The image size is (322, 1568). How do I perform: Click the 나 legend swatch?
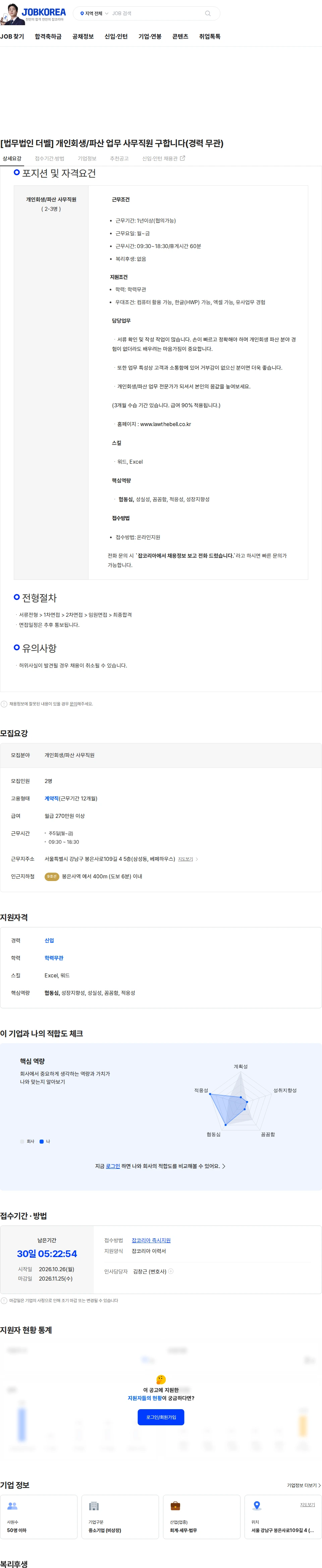41,1141
